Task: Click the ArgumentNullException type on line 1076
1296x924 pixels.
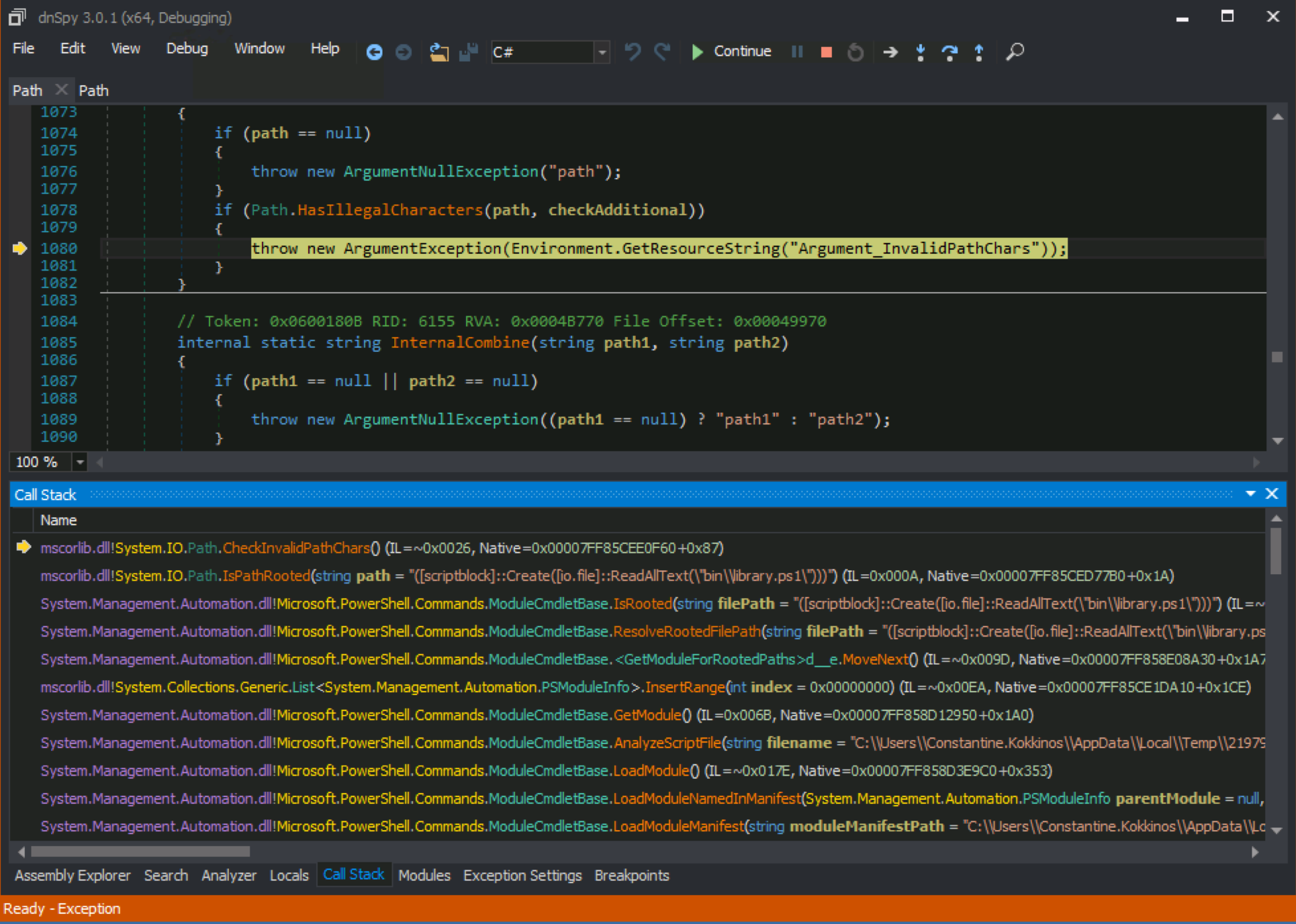Action: click(441, 172)
